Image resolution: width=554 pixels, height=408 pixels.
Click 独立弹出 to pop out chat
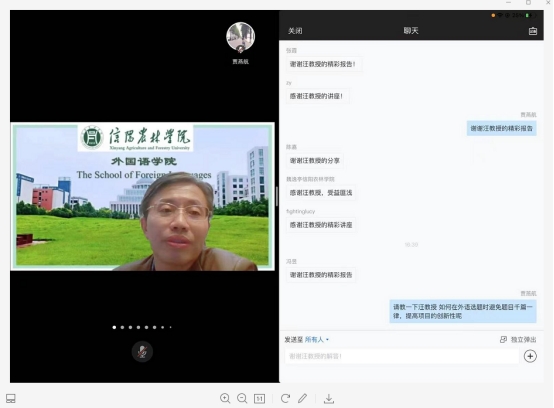click(518, 339)
